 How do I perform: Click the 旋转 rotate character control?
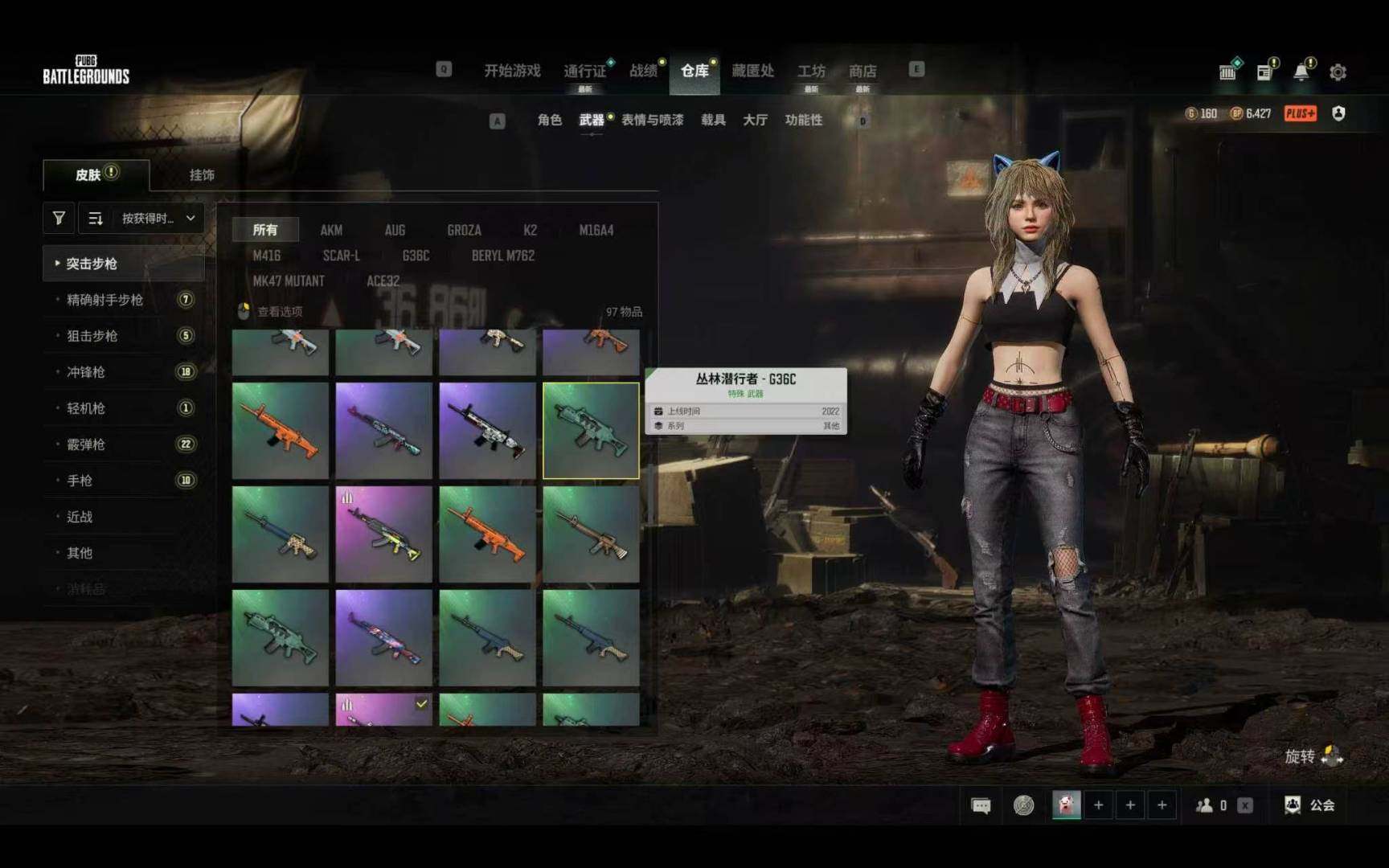coord(1313,756)
